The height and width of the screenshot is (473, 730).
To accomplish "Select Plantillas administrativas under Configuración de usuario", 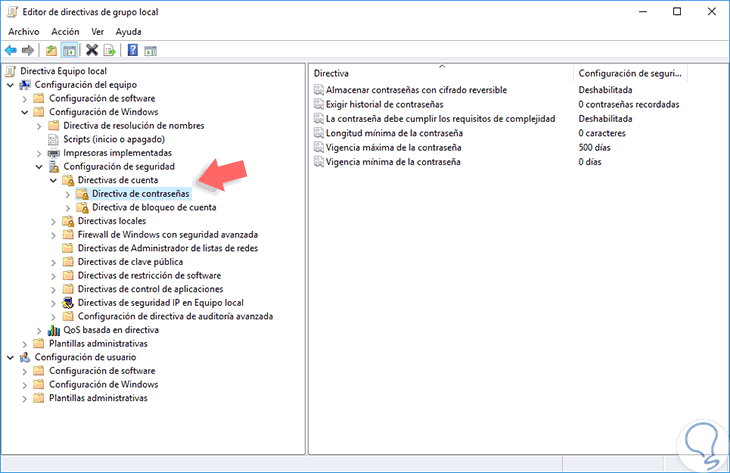I will [x=98, y=398].
